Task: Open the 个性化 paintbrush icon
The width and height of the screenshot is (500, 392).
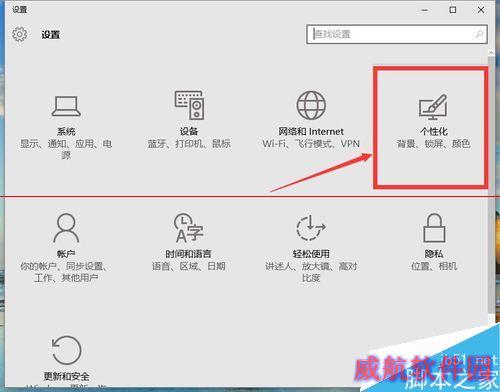Action: click(x=433, y=107)
